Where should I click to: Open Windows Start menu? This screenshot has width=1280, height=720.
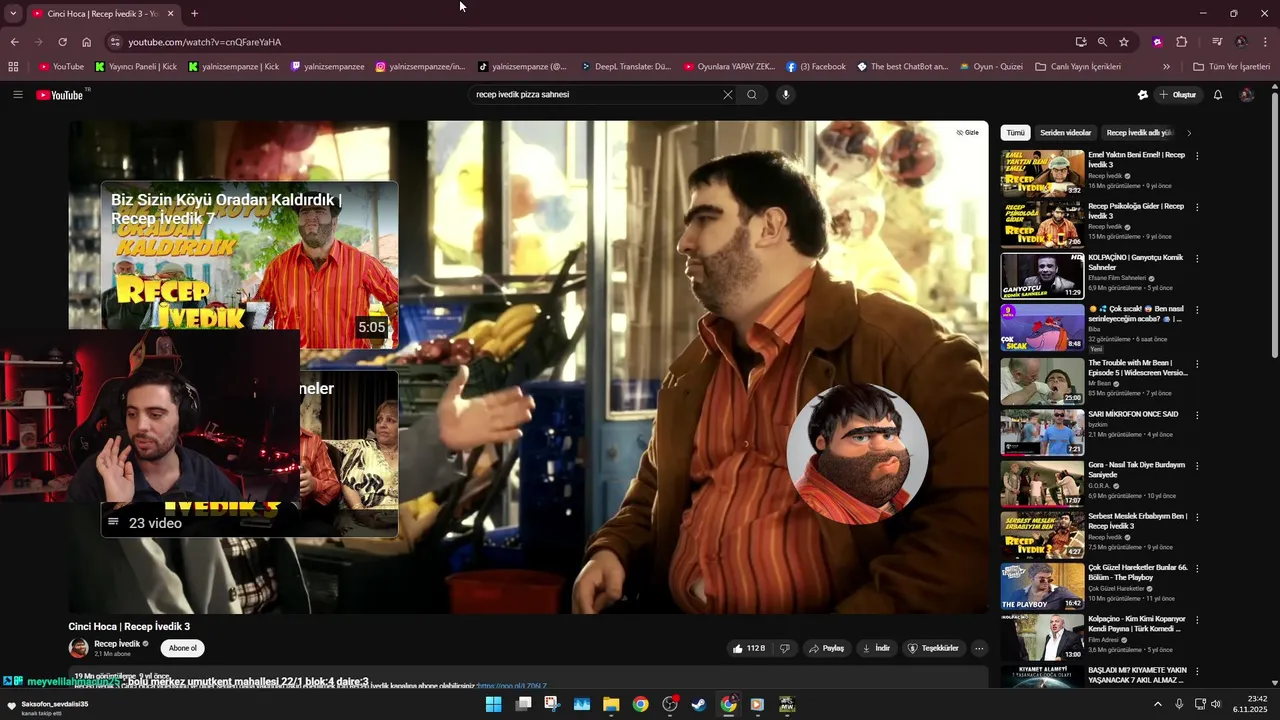[493, 704]
